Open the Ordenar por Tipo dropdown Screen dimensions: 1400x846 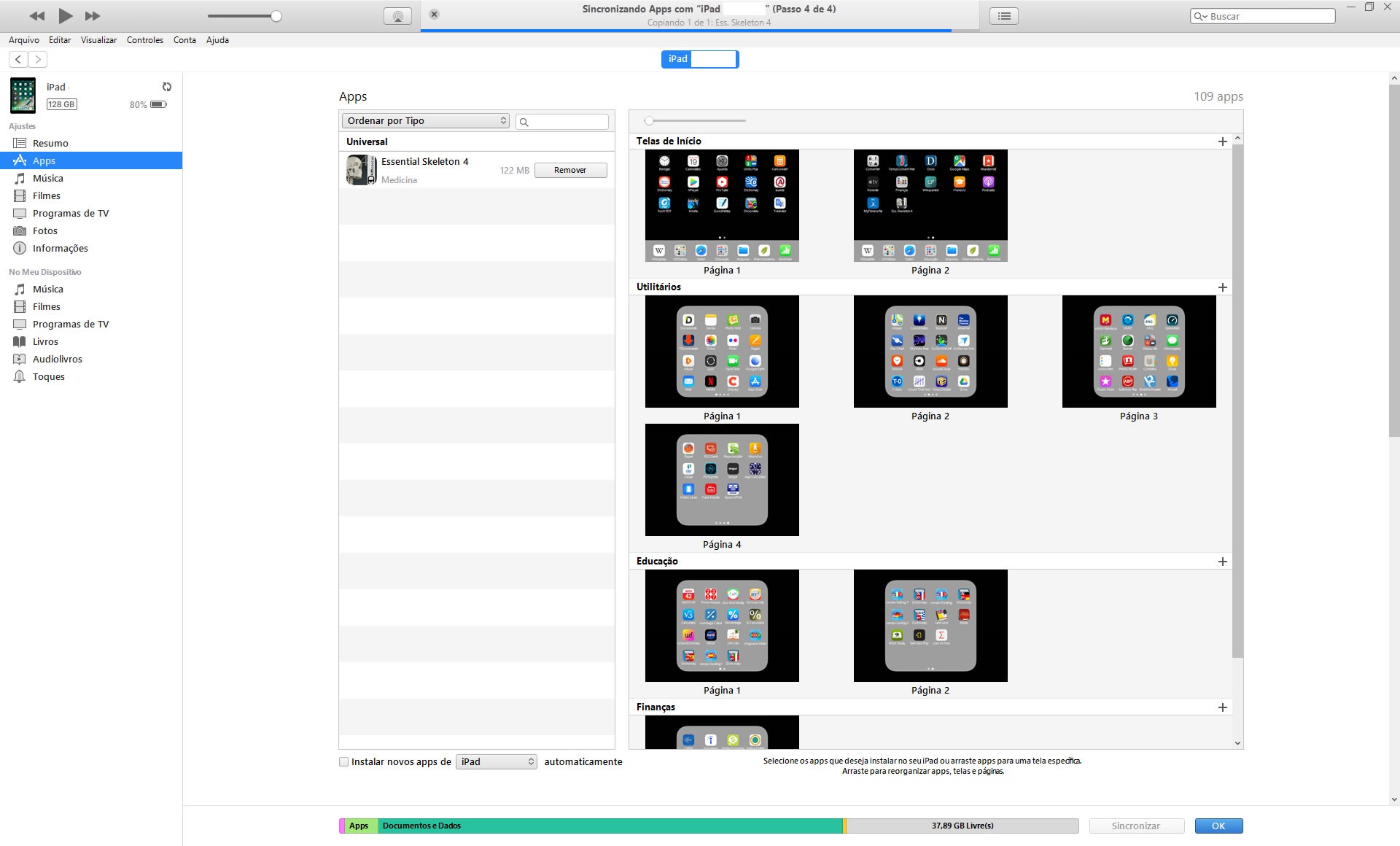427,120
